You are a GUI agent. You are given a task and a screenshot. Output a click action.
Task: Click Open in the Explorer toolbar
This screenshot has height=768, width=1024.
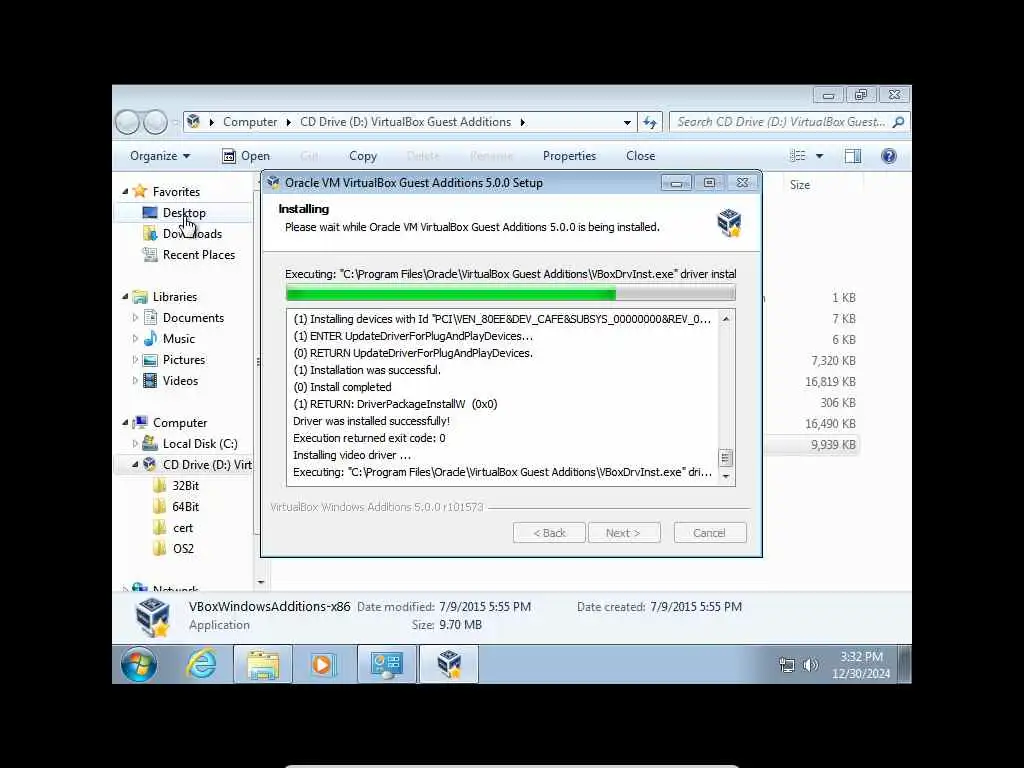click(246, 156)
